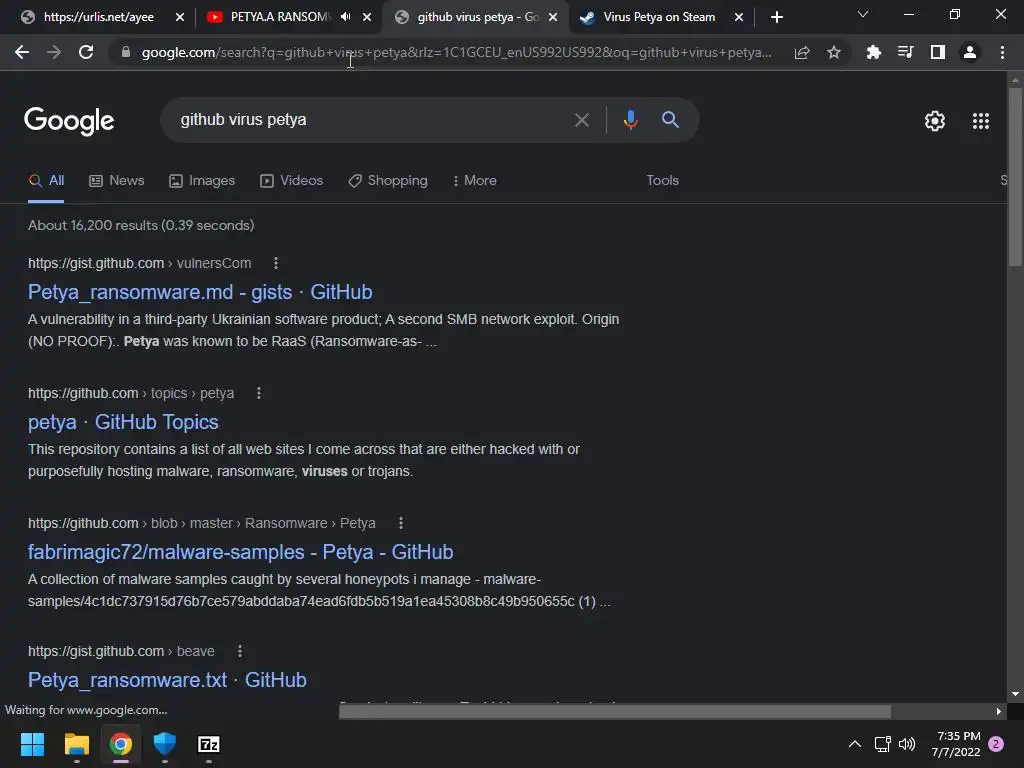Open the tab search dropdown arrow
Viewport: 1024px width, 768px height.
[x=863, y=14]
